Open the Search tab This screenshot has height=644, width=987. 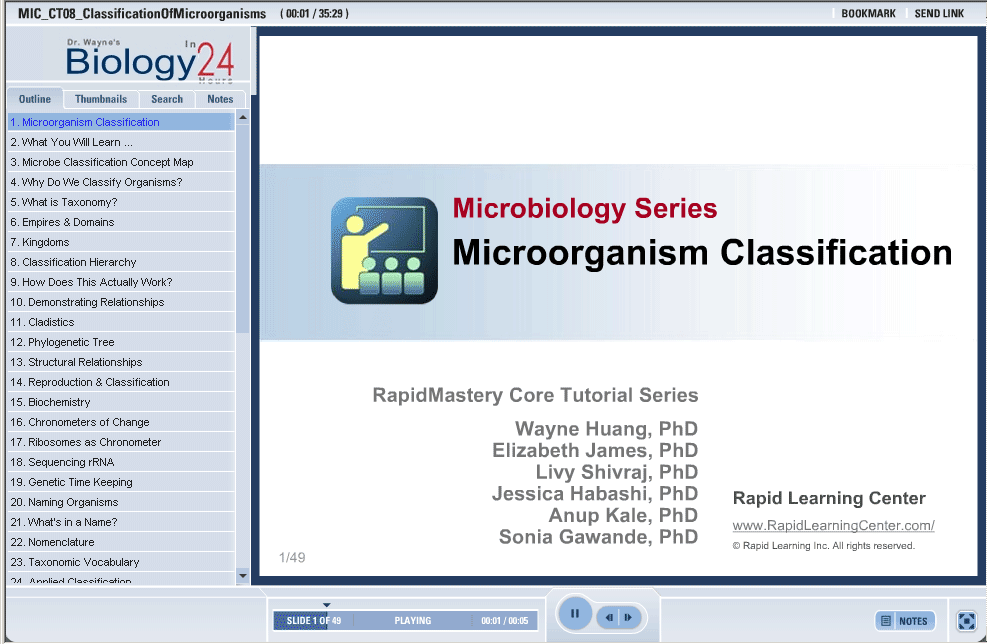click(x=167, y=99)
